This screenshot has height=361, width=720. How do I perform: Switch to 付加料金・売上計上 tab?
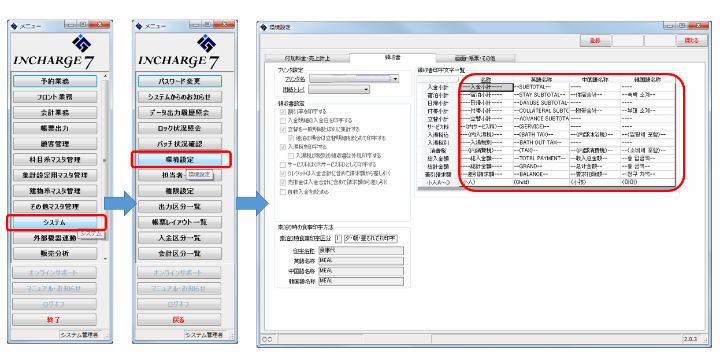(x=307, y=58)
